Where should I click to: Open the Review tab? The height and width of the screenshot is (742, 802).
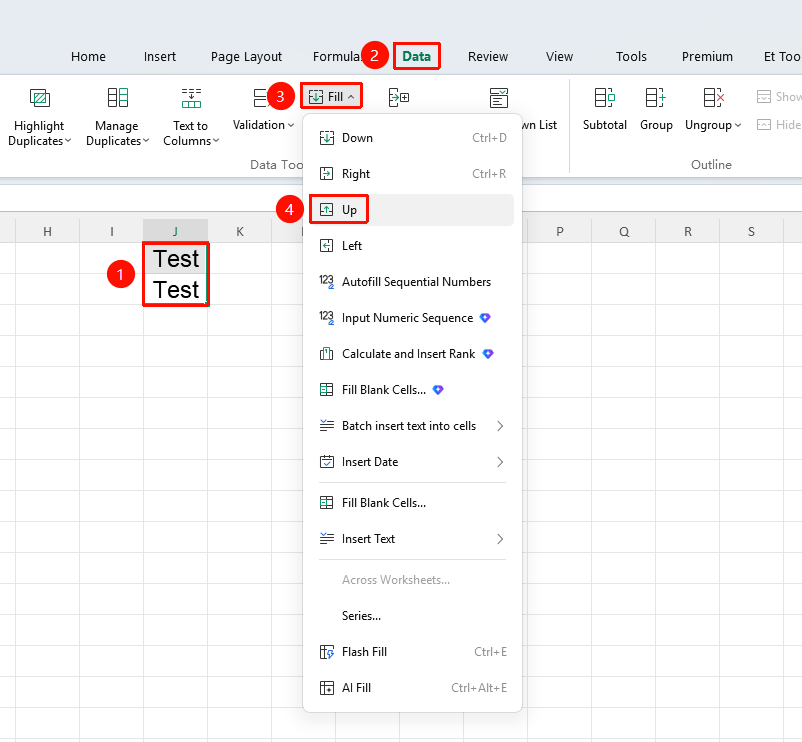(488, 57)
